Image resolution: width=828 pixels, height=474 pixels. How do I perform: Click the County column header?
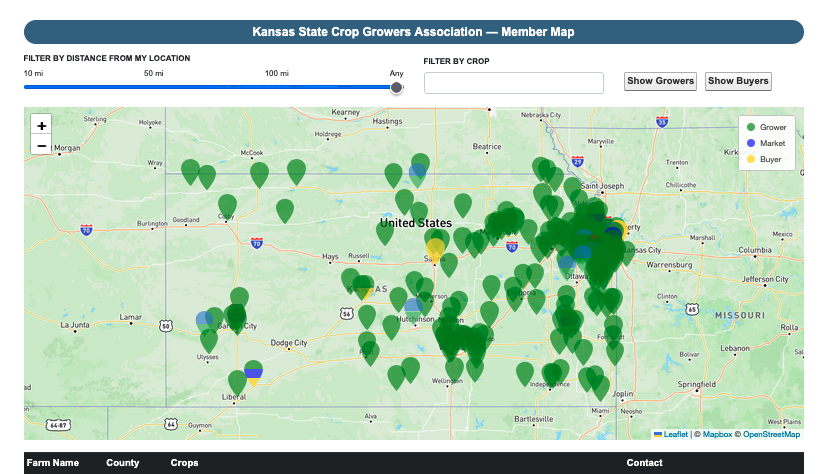(123, 463)
